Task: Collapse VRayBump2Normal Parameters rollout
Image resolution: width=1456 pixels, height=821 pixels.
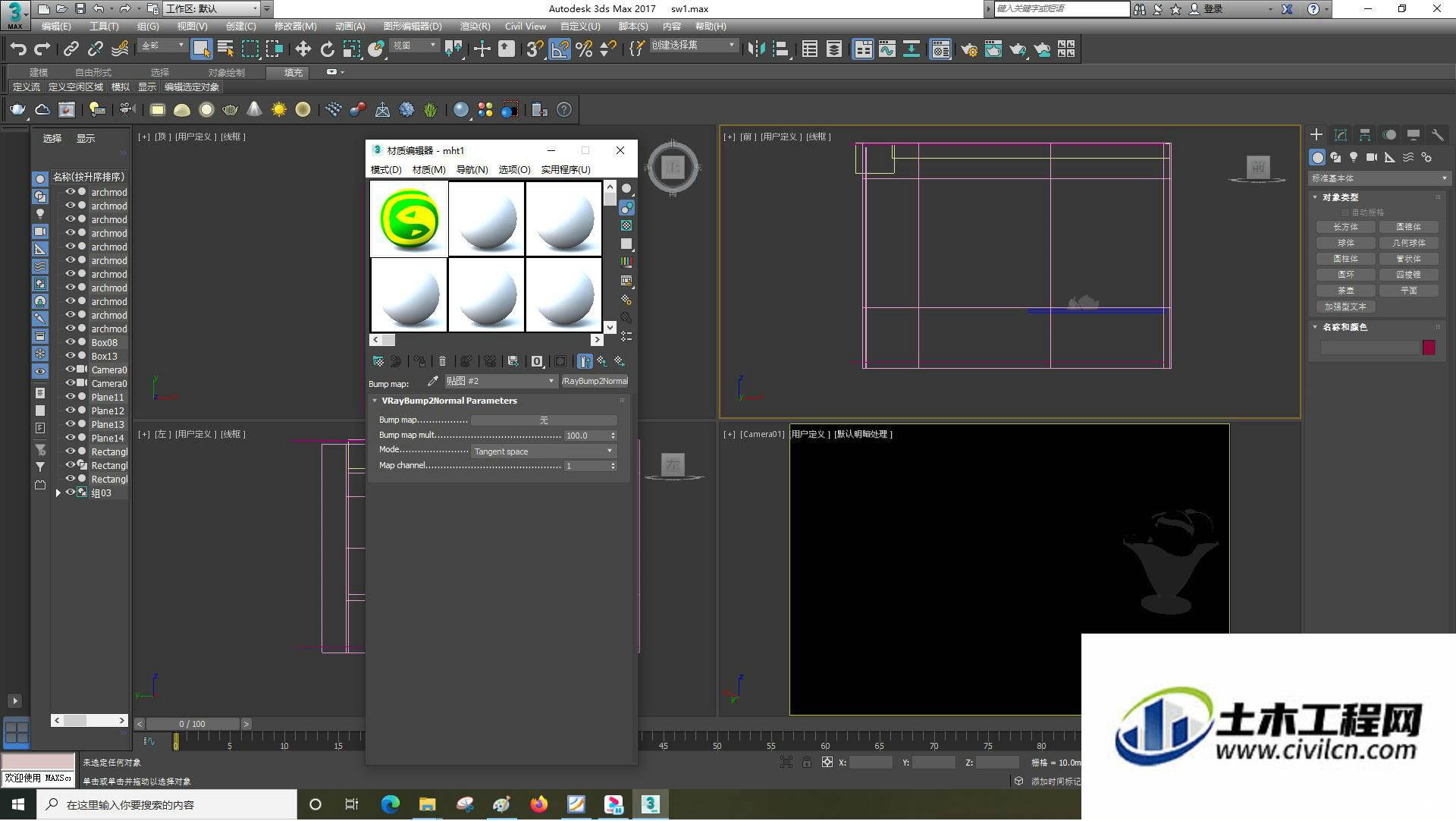Action: (375, 401)
